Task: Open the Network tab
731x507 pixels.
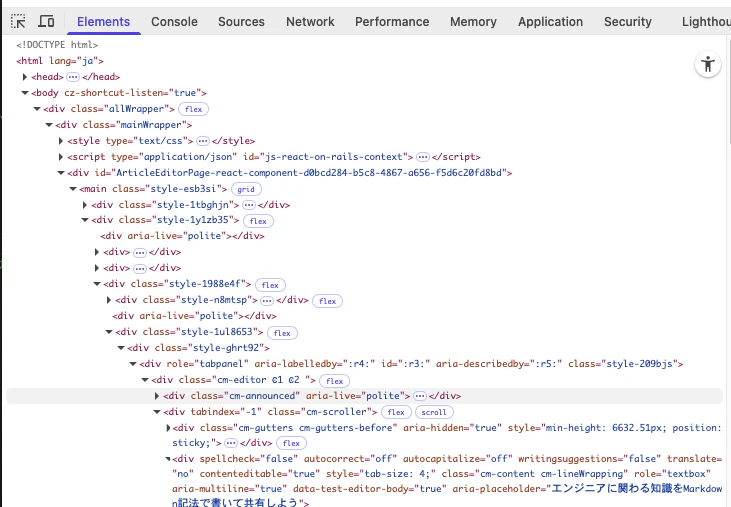Action: (x=310, y=22)
